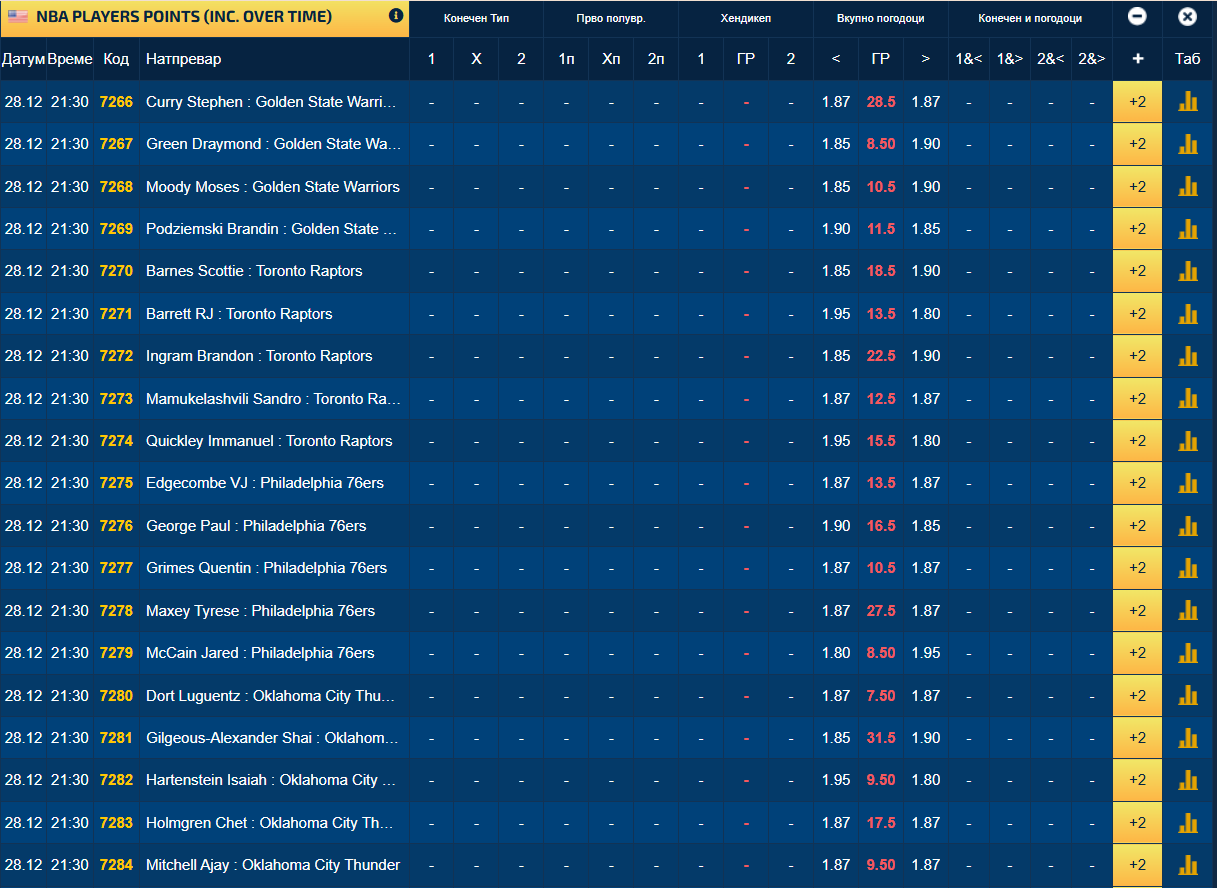Open stats chart icon for Ingram Brandon

(1188, 356)
